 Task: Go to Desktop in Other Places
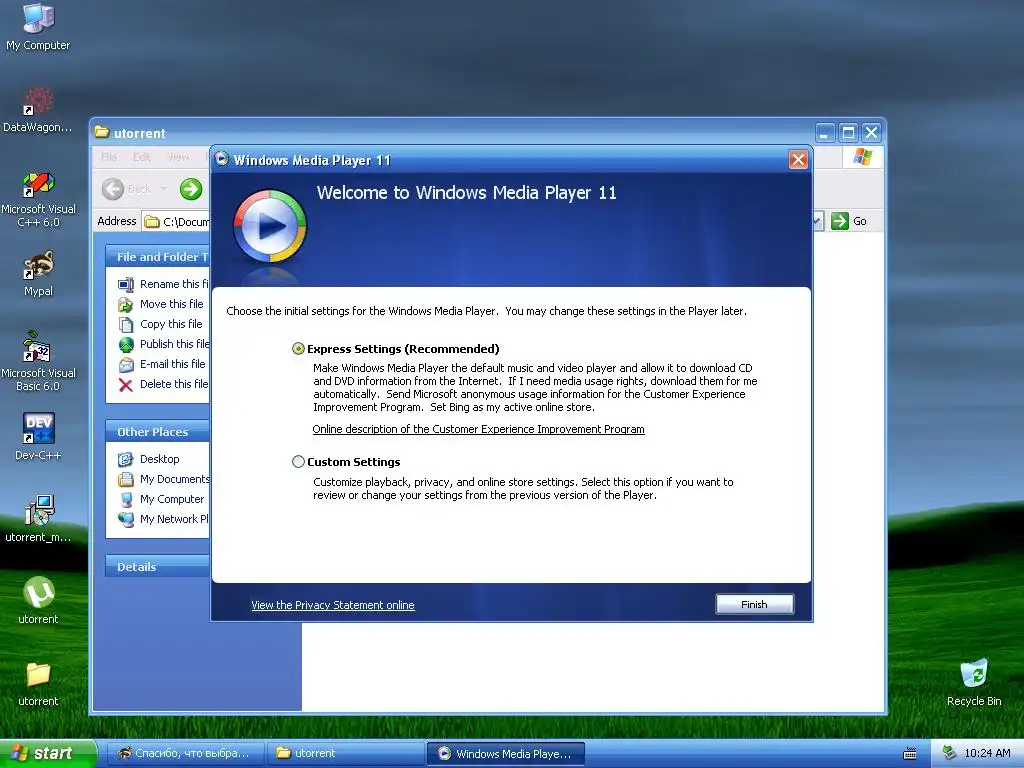coord(149,459)
